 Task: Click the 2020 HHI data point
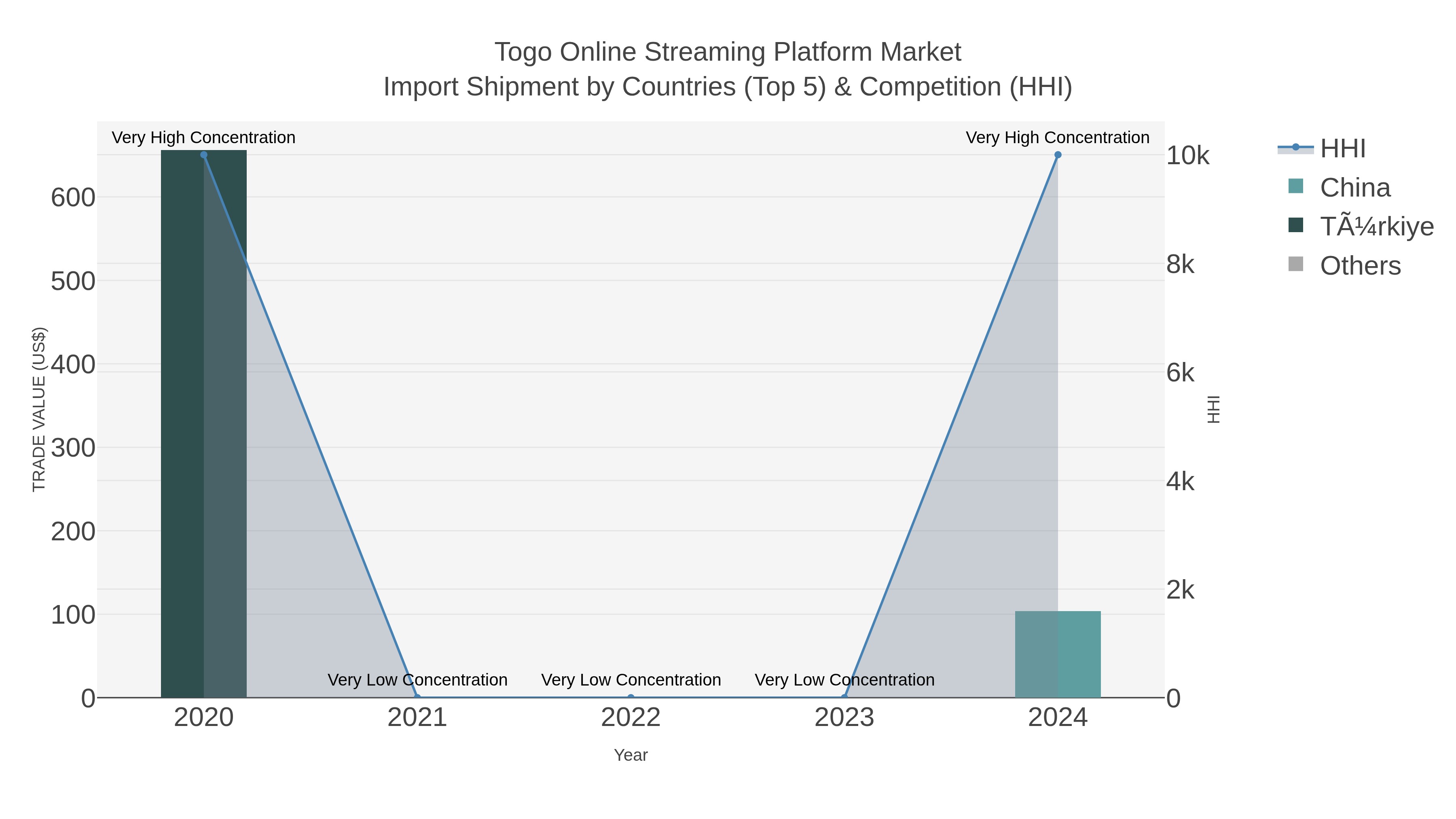click(203, 155)
